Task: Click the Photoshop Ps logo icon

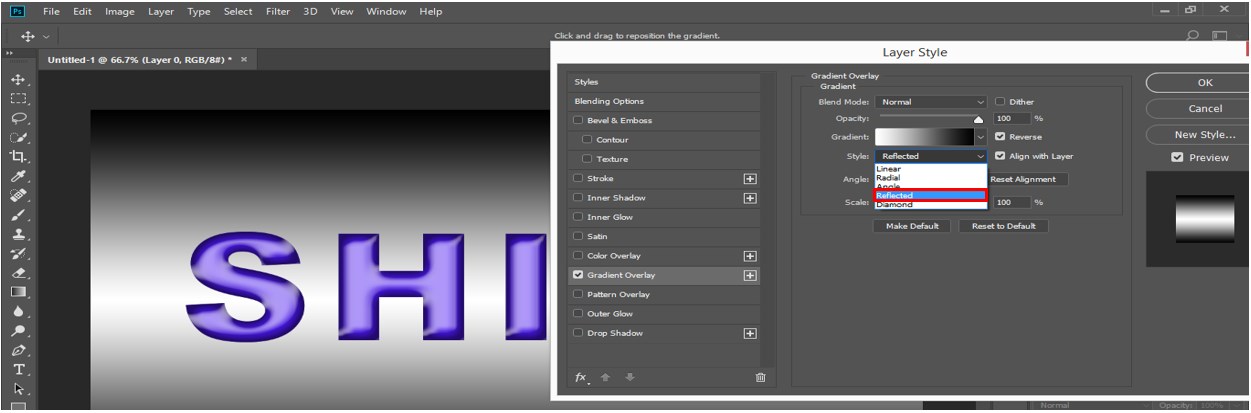Action: click(x=17, y=11)
